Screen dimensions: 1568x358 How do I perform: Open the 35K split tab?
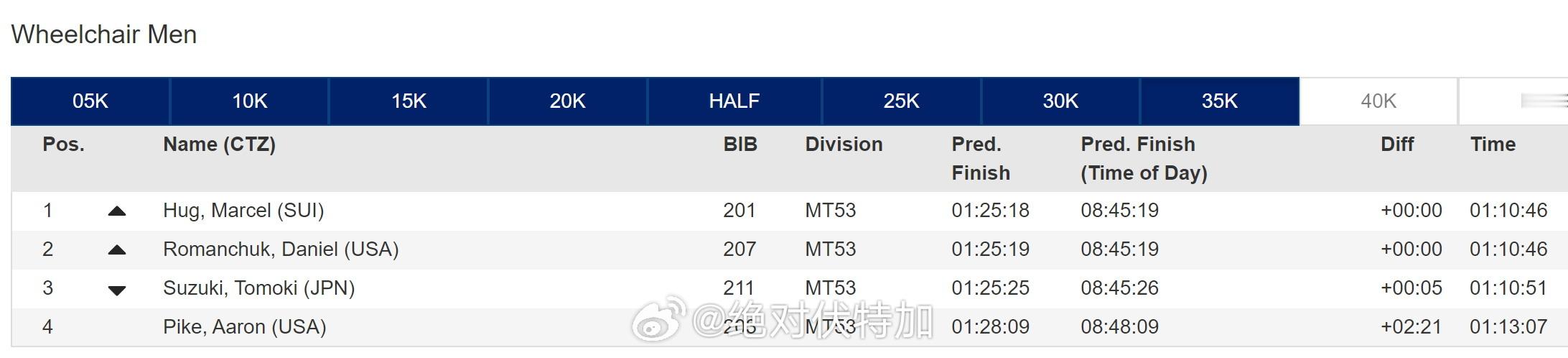1220,101
